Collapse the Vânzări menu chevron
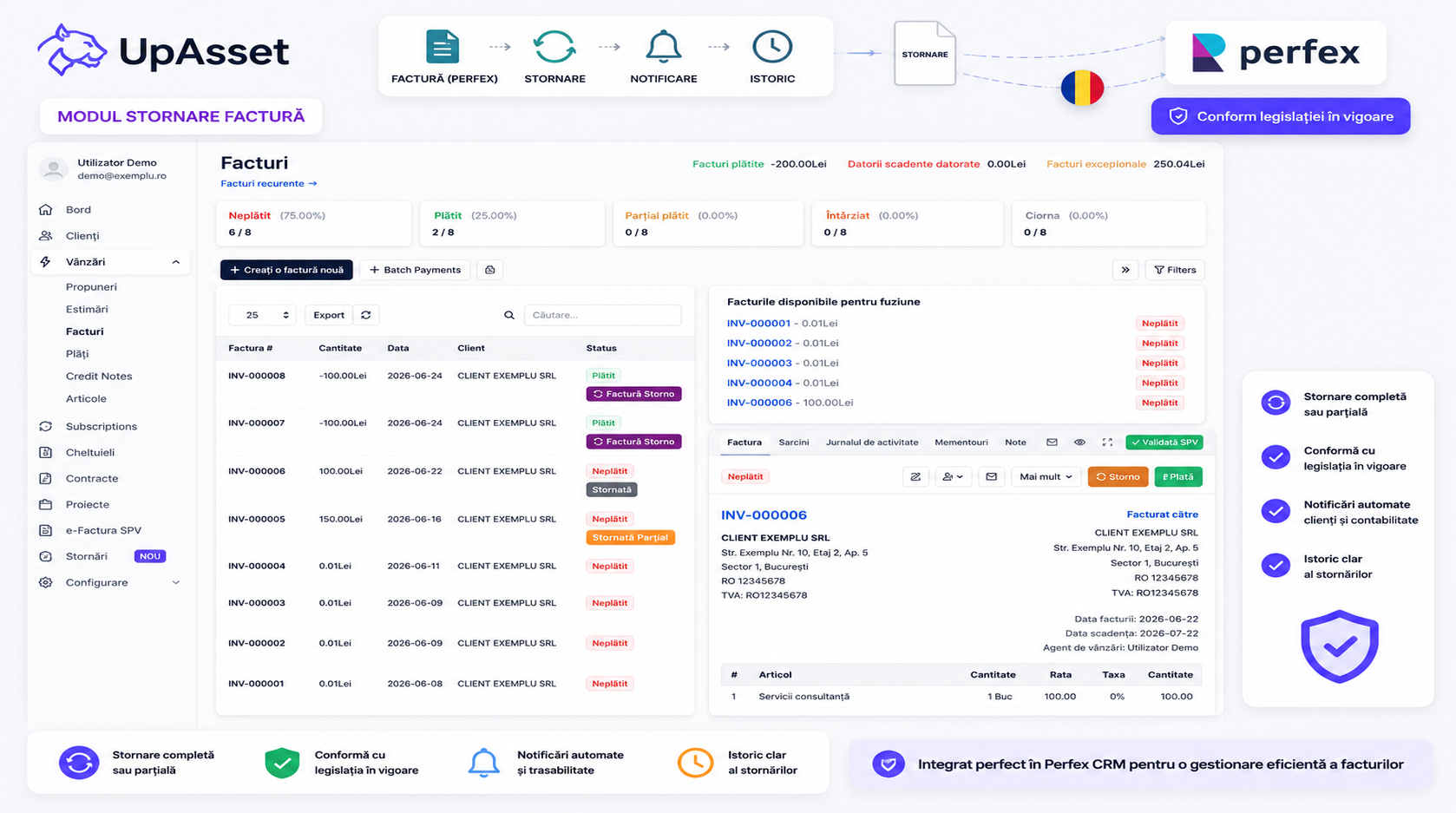 [x=176, y=262]
